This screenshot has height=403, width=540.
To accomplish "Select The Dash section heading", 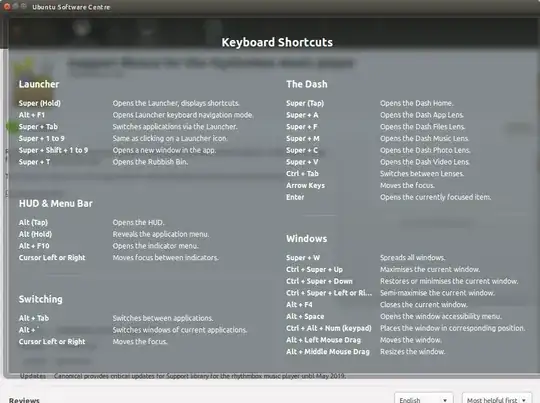I will pos(307,84).
